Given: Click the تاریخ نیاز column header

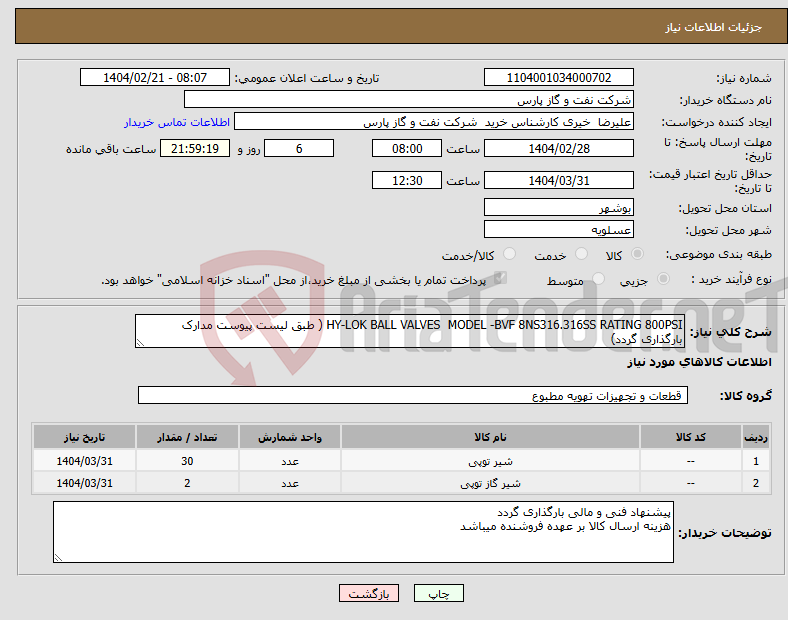Looking at the screenshot, I should pyautogui.click(x=84, y=437).
